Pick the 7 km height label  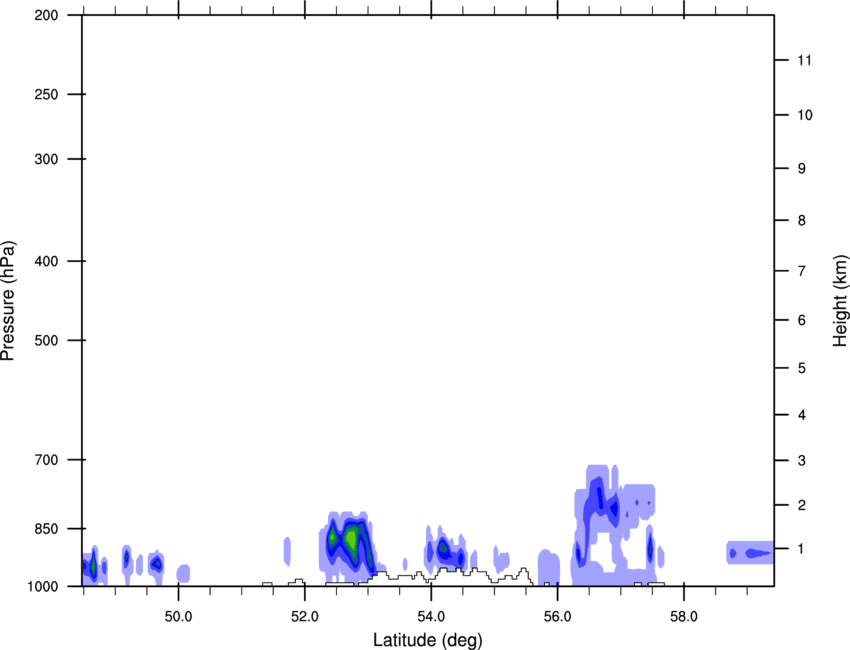tap(802, 271)
